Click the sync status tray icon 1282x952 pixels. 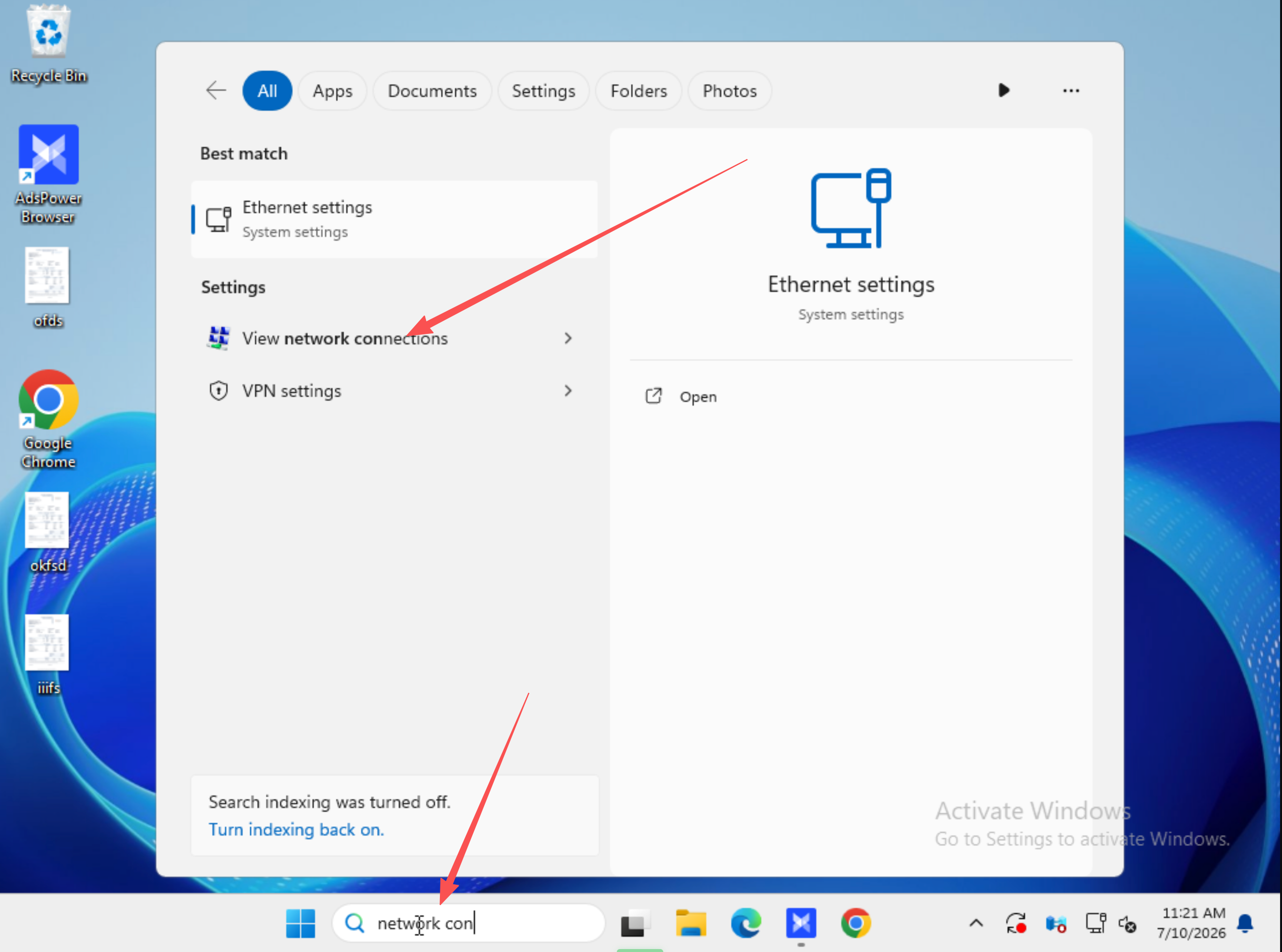pyautogui.click(x=1016, y=923)
